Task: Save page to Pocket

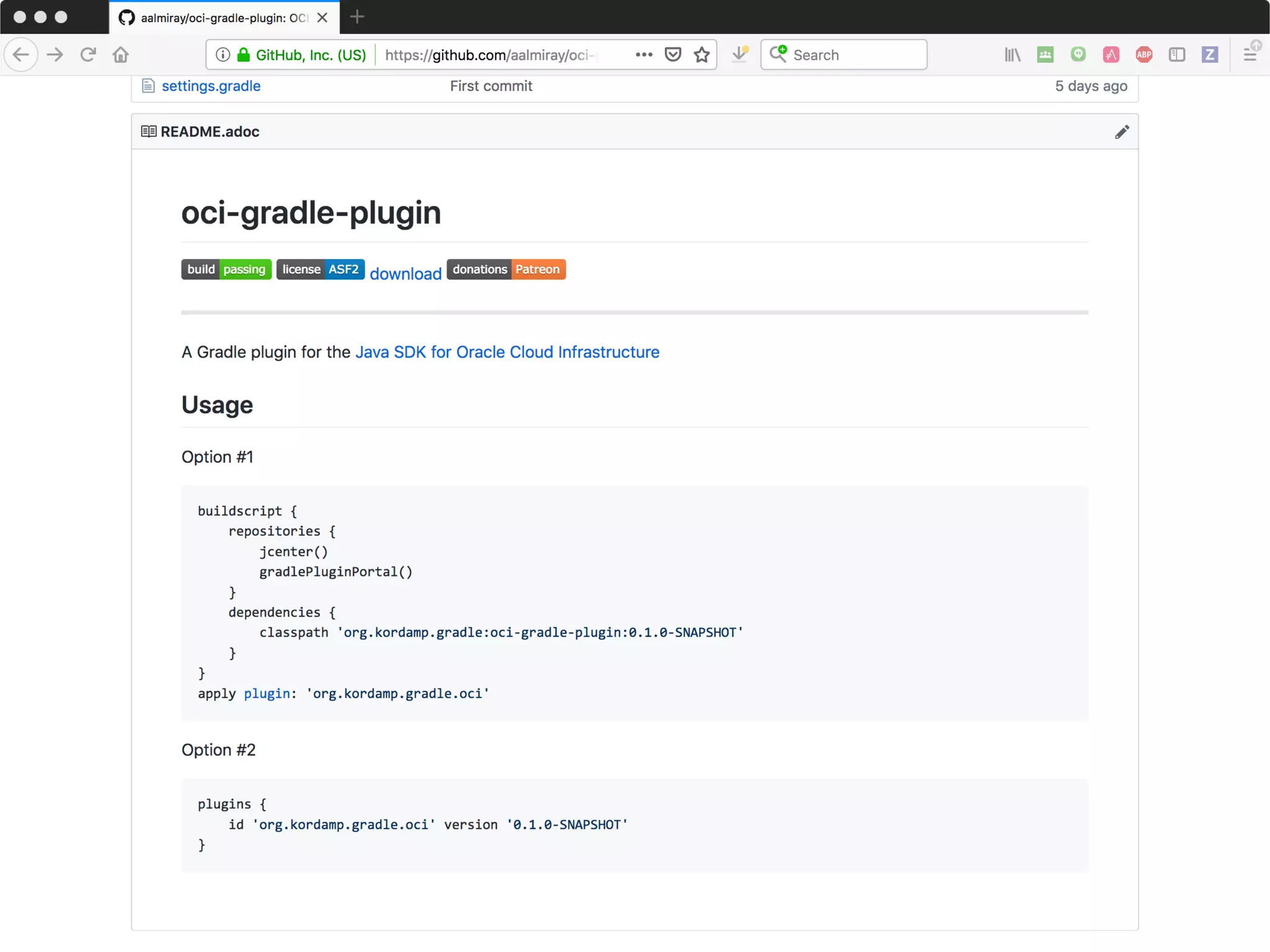Action: [x=673, y=55]
